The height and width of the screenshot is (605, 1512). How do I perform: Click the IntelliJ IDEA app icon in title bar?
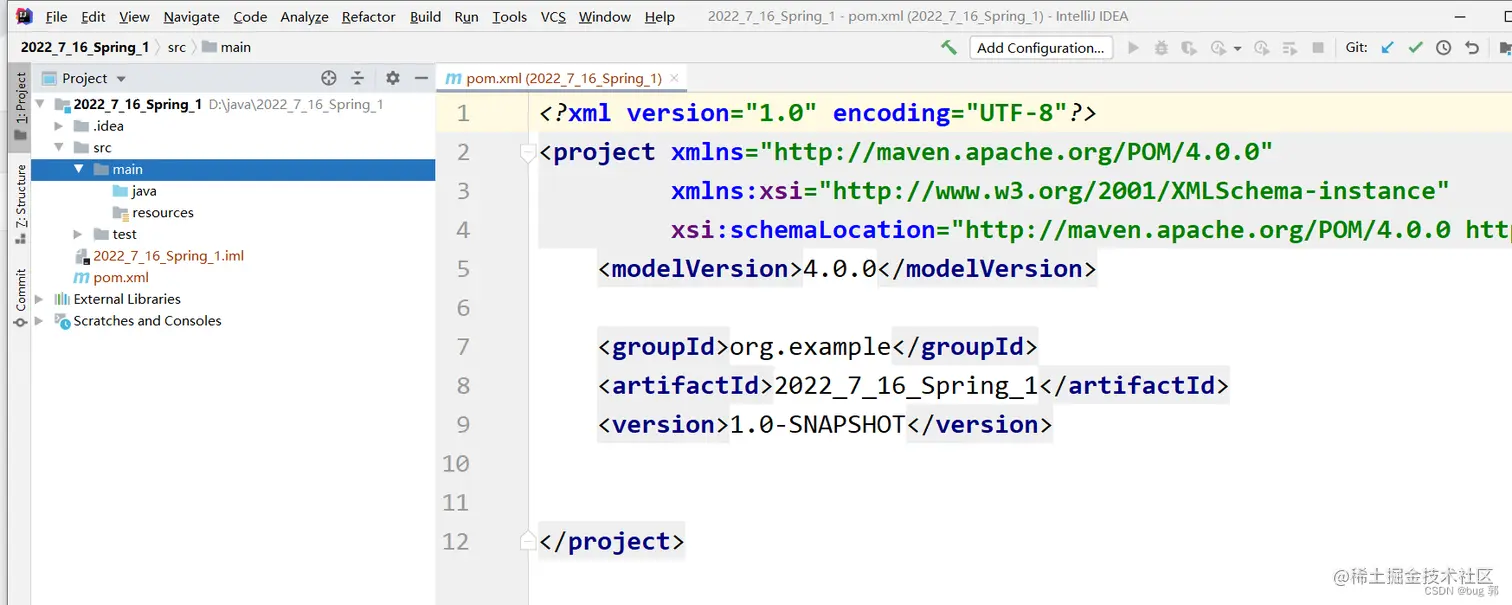[24, 15]
